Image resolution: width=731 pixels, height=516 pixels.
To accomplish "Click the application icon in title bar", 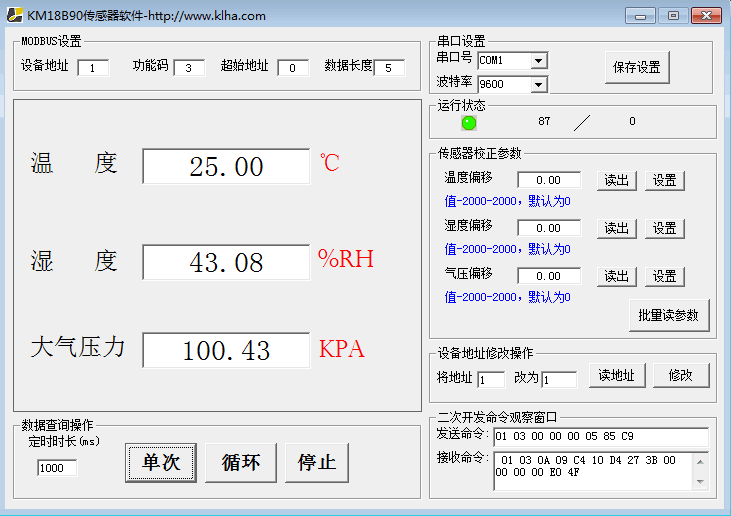I will tap(14, 15).
